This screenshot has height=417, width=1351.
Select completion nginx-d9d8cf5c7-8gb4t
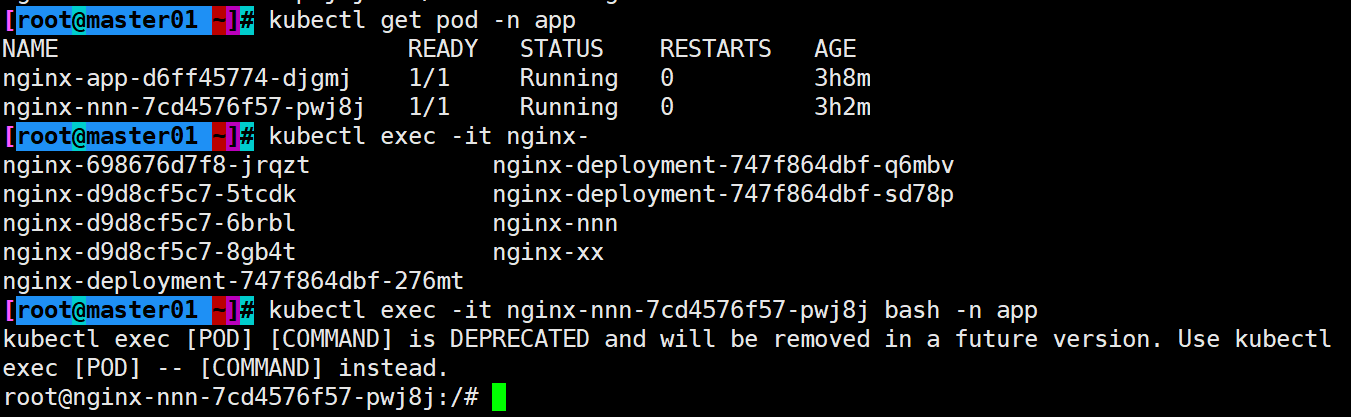coord(149,252)
